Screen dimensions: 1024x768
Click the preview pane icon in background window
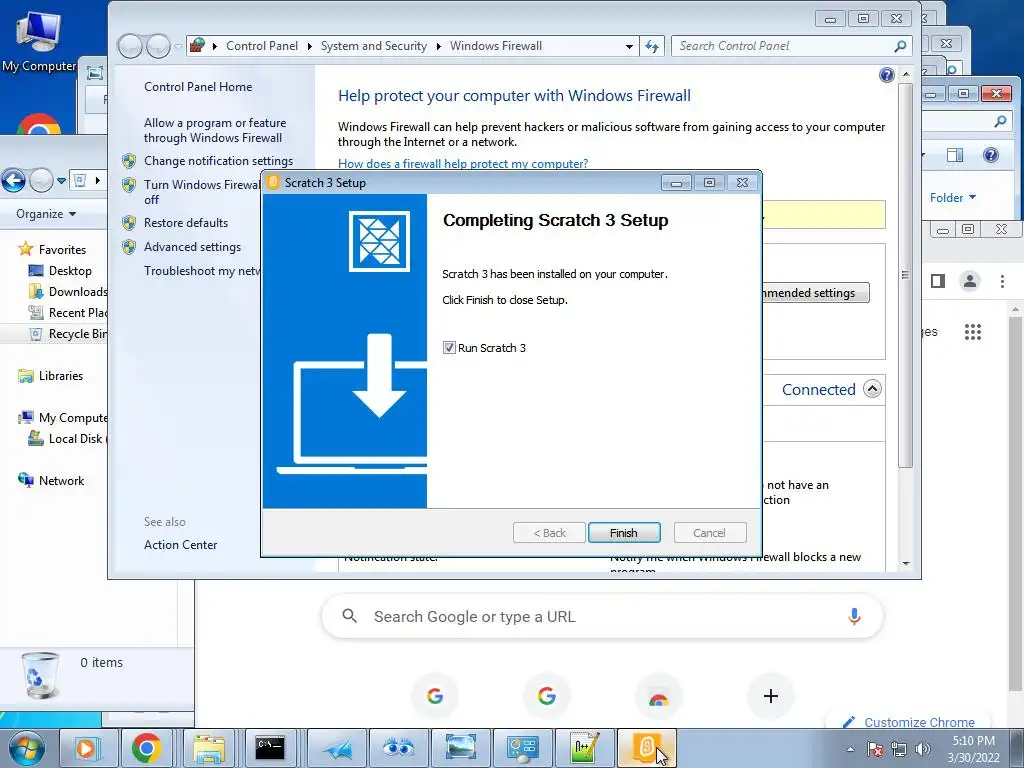[955, 155]
